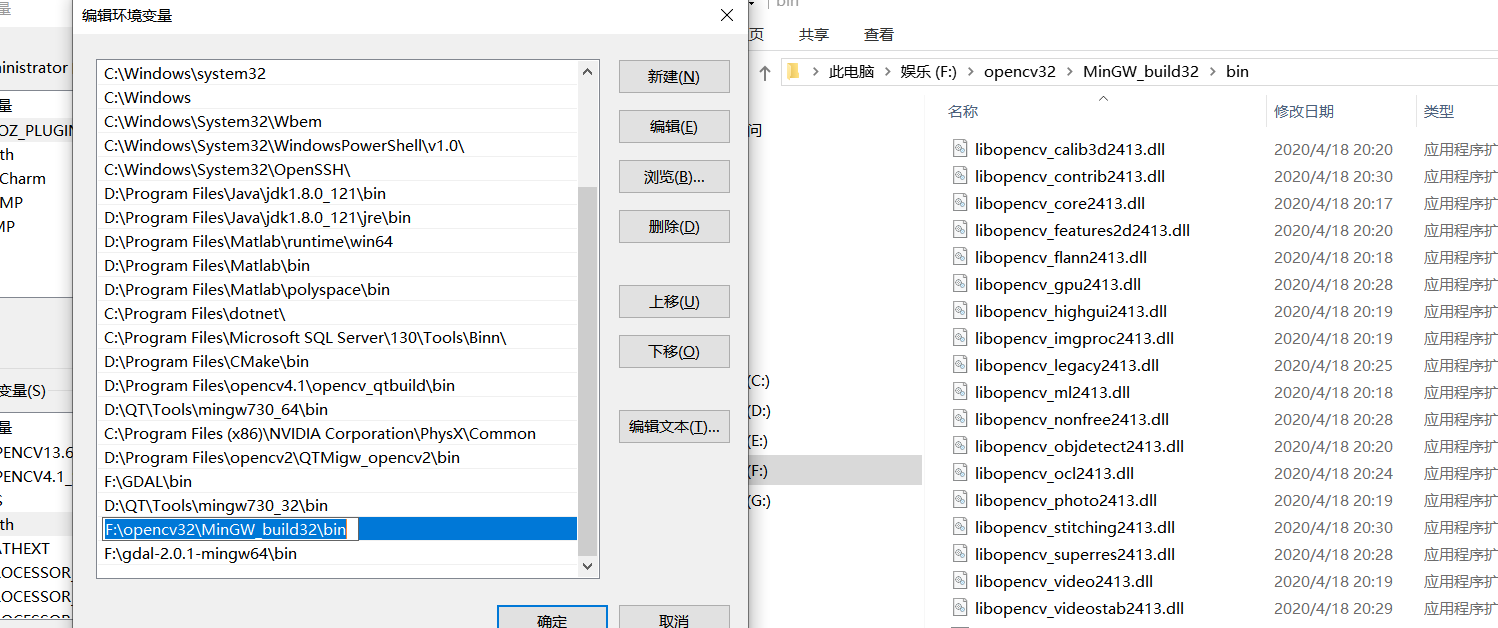This screenshot has height=628, width=1498.
Task: Click 新建(N) to add a new path
Action: (674, 77)
